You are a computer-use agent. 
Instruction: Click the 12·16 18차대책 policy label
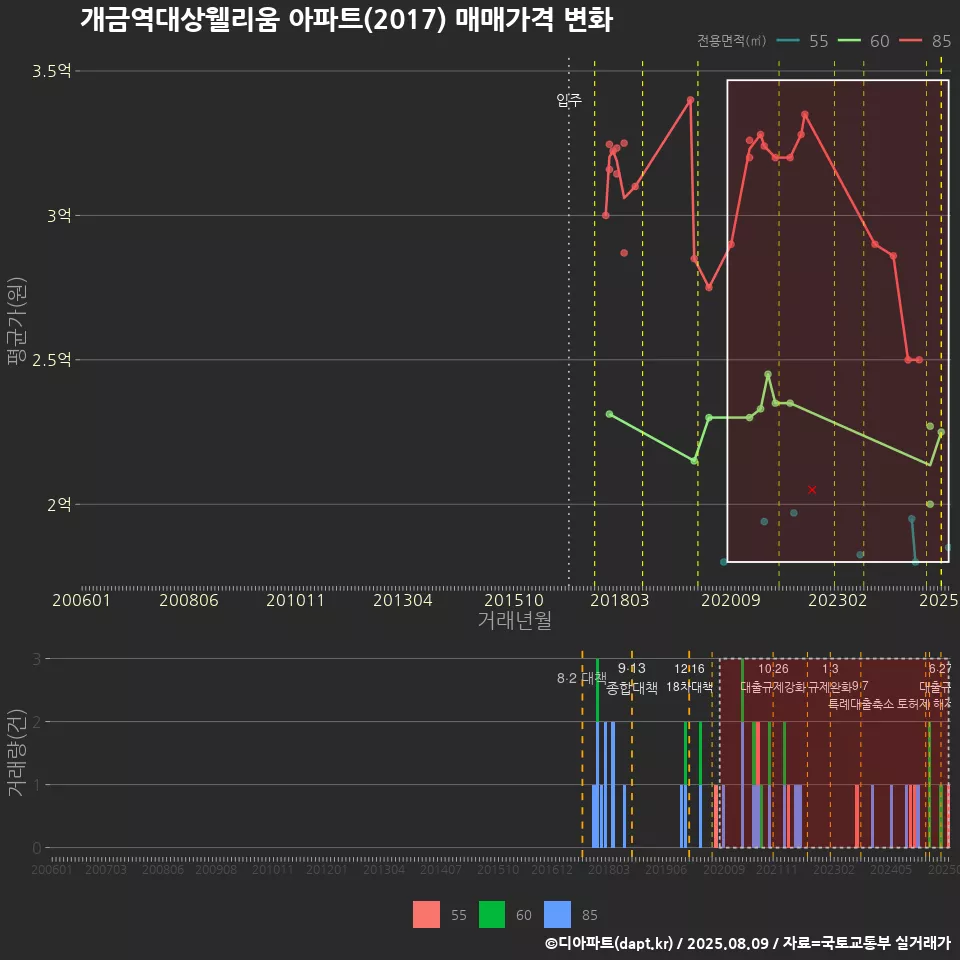click(689, 678)
